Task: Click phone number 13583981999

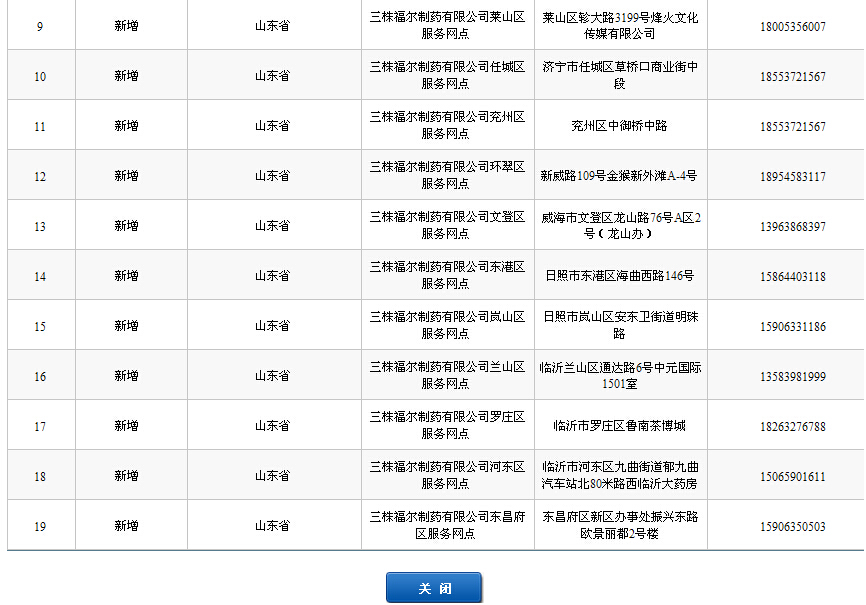Action: pyautogui.click(x=793, y=376)
